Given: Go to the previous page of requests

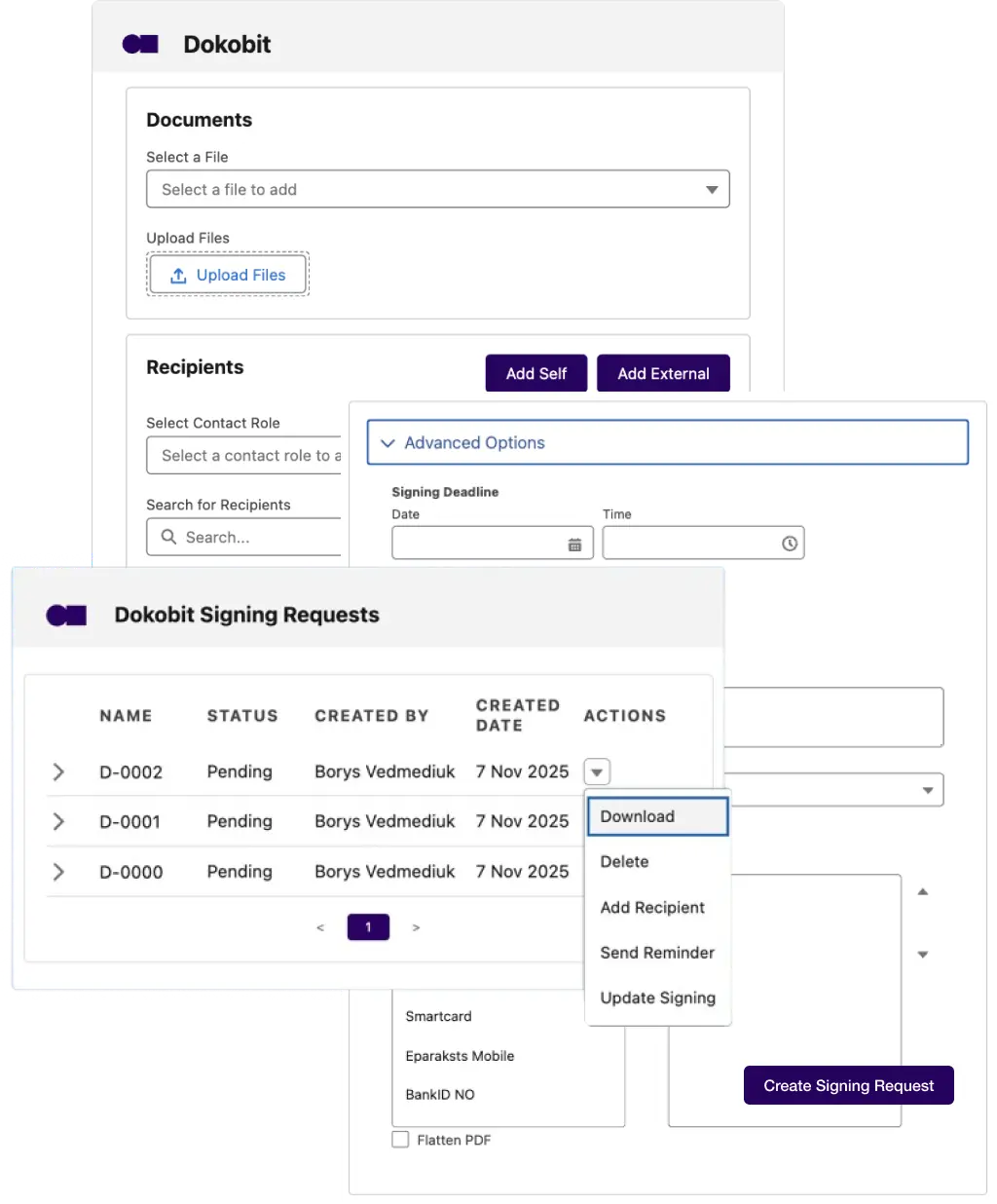Looking at the screenshot, I should (320, 927).
